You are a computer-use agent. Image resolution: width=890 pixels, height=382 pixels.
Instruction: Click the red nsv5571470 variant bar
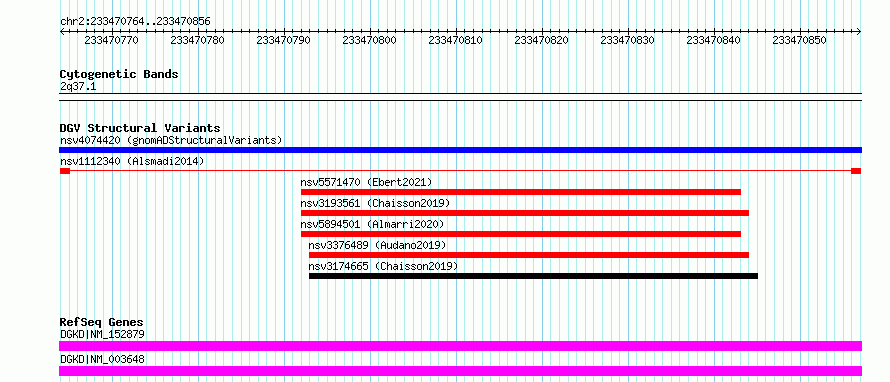pyautogui.click(x=520, y=192)
